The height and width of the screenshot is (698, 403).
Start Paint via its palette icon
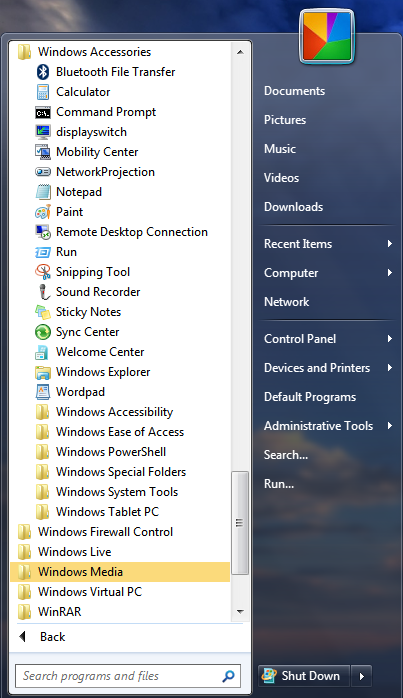(x=43, y=212)
